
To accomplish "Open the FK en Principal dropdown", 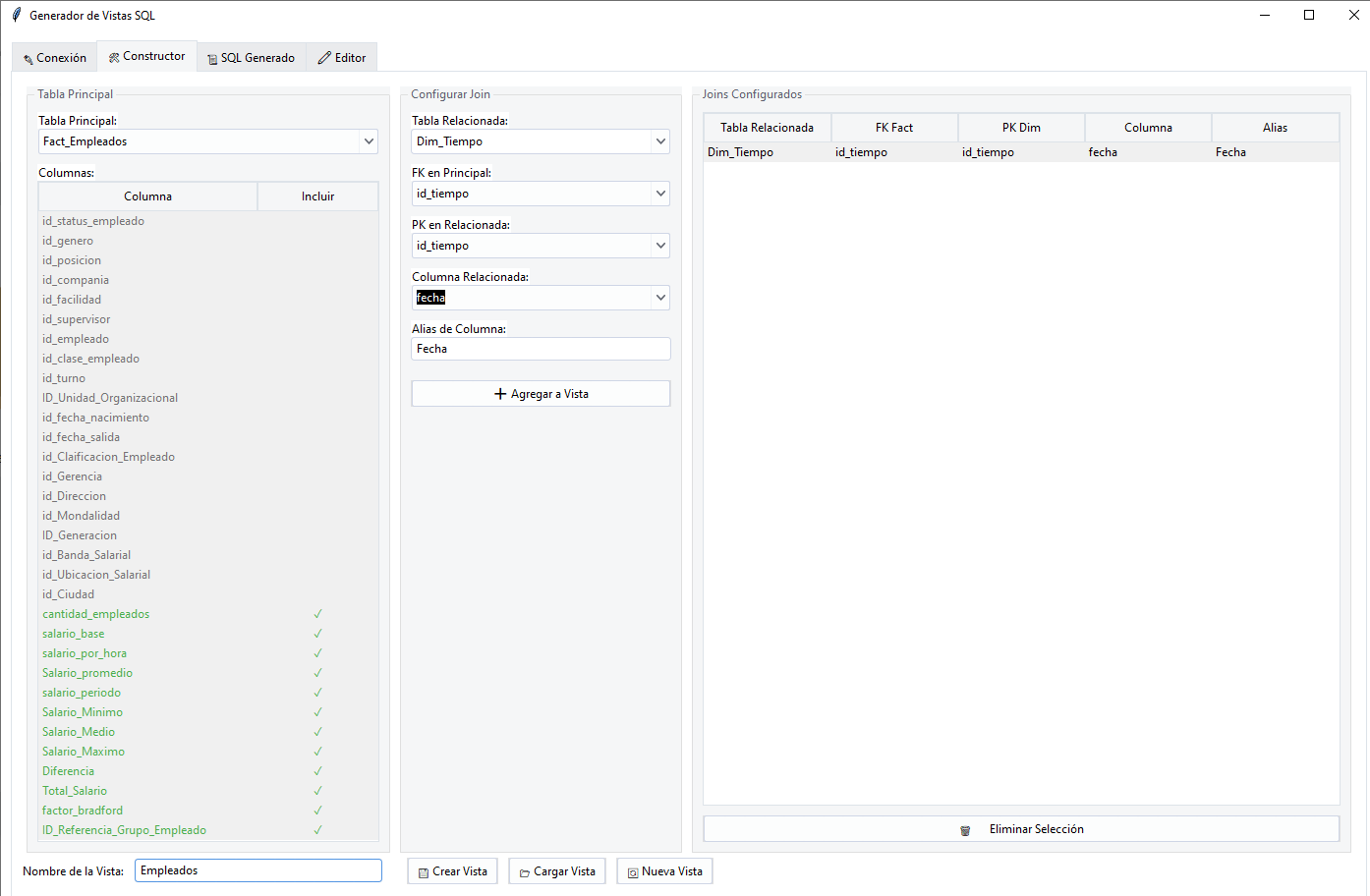I will tap(660, 194).
